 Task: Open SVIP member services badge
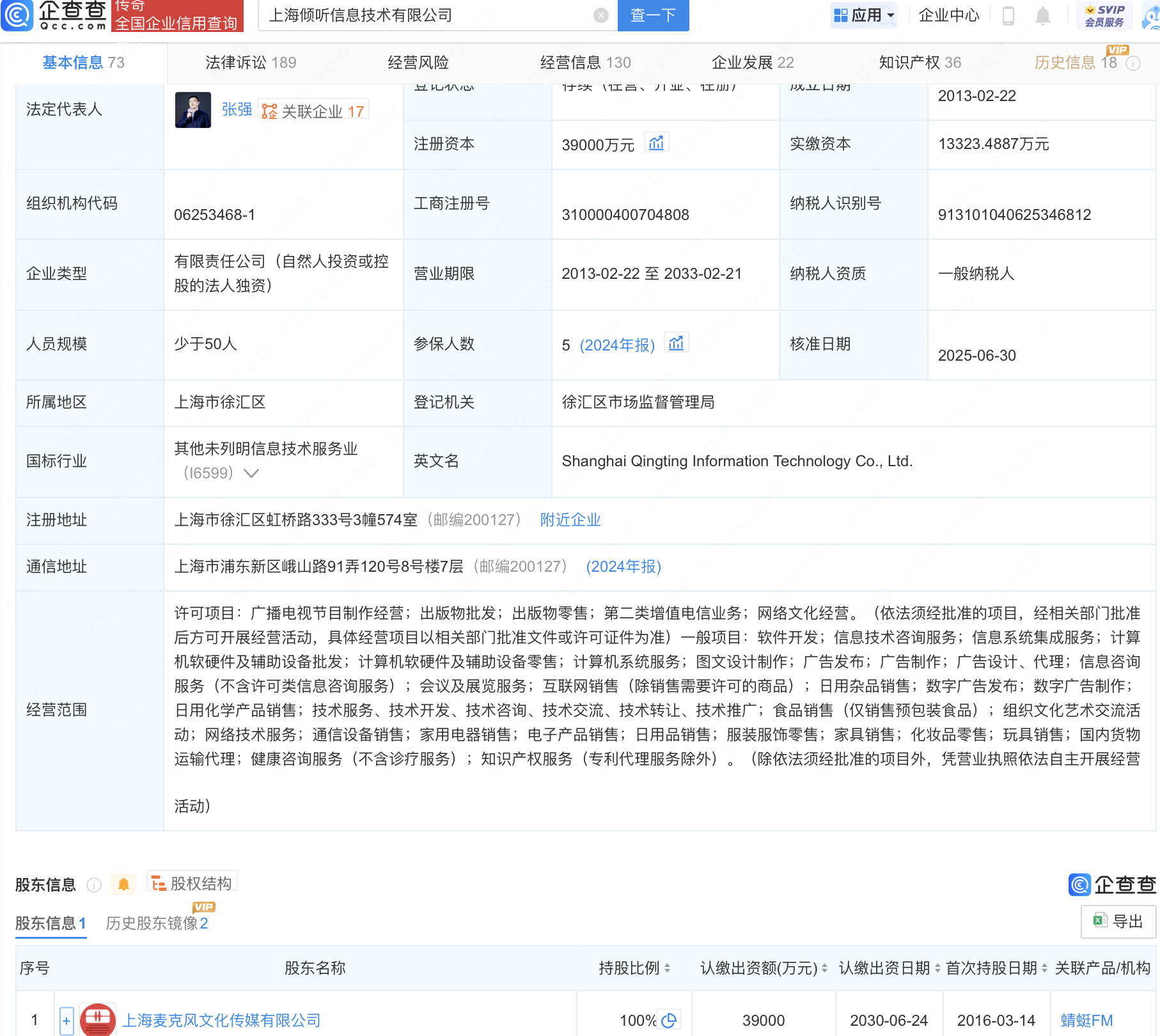[1104, 15]
